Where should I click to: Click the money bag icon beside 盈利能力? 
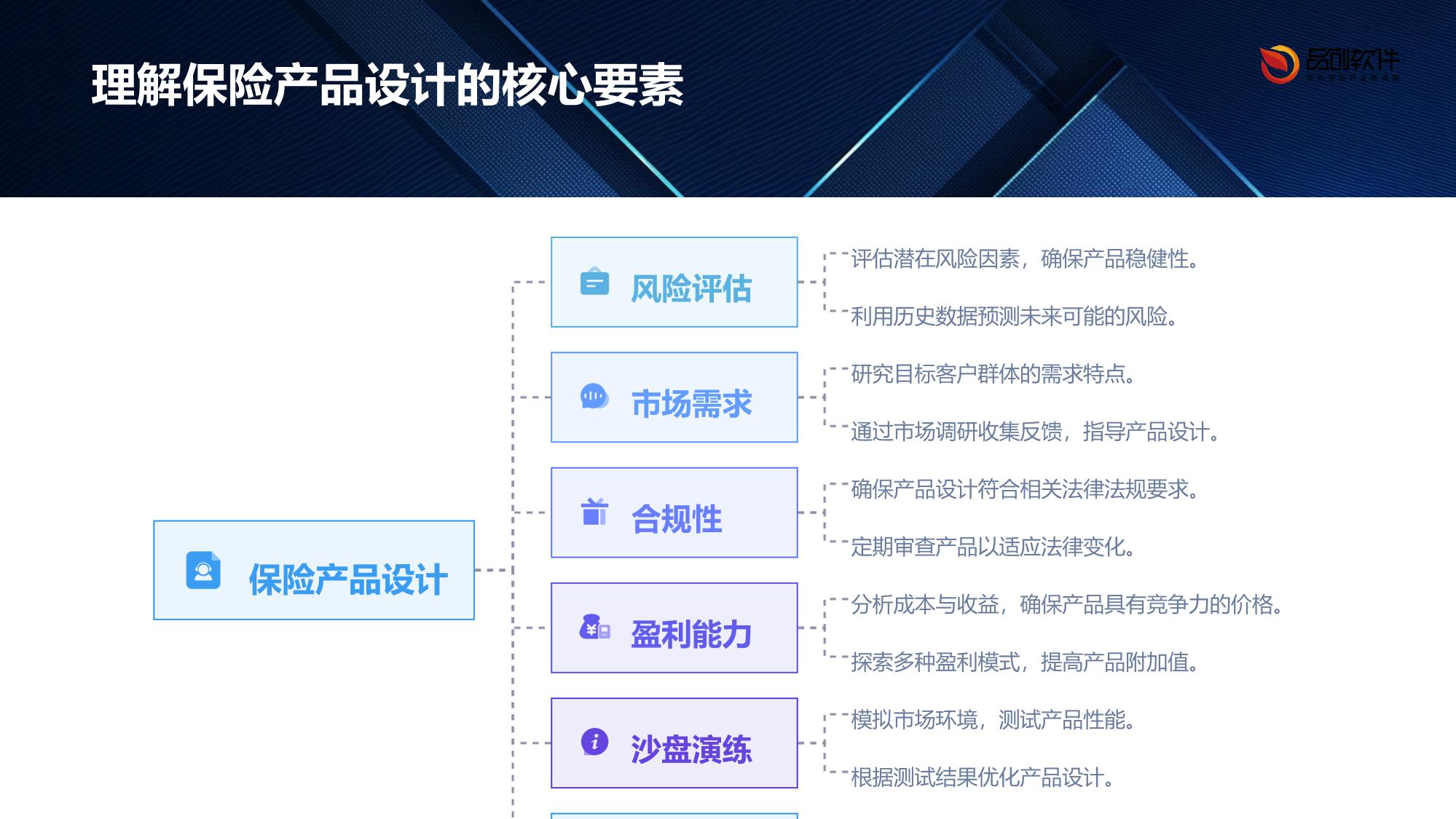(x=594, y=627)
